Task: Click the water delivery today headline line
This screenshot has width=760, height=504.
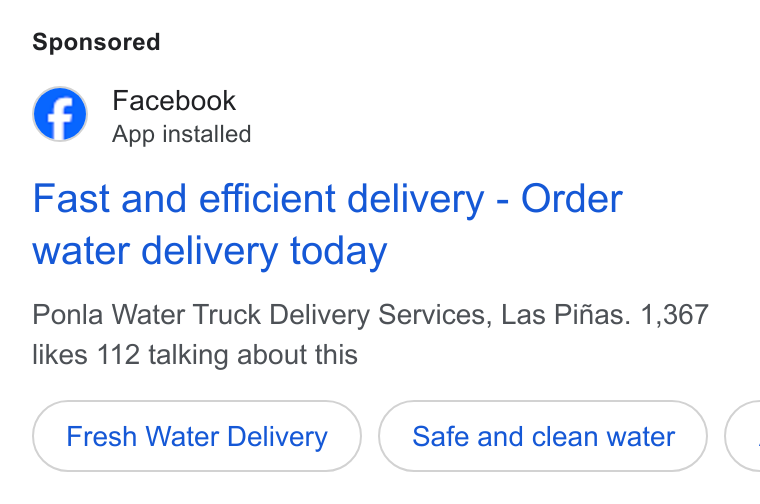Action: tap(210, 251)
